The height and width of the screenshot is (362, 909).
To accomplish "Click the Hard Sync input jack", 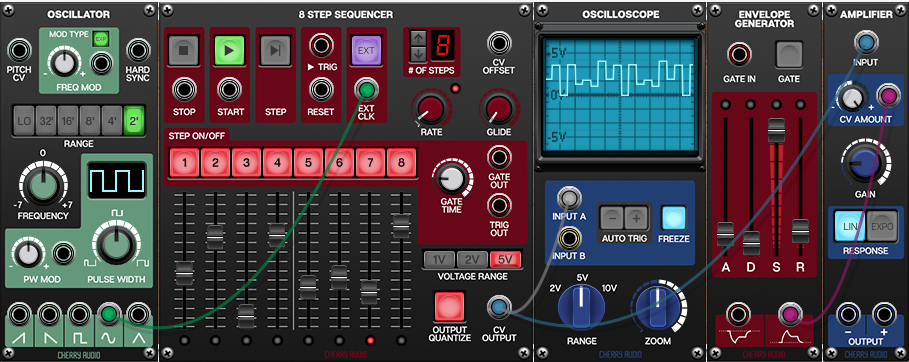I will point(138,51).
